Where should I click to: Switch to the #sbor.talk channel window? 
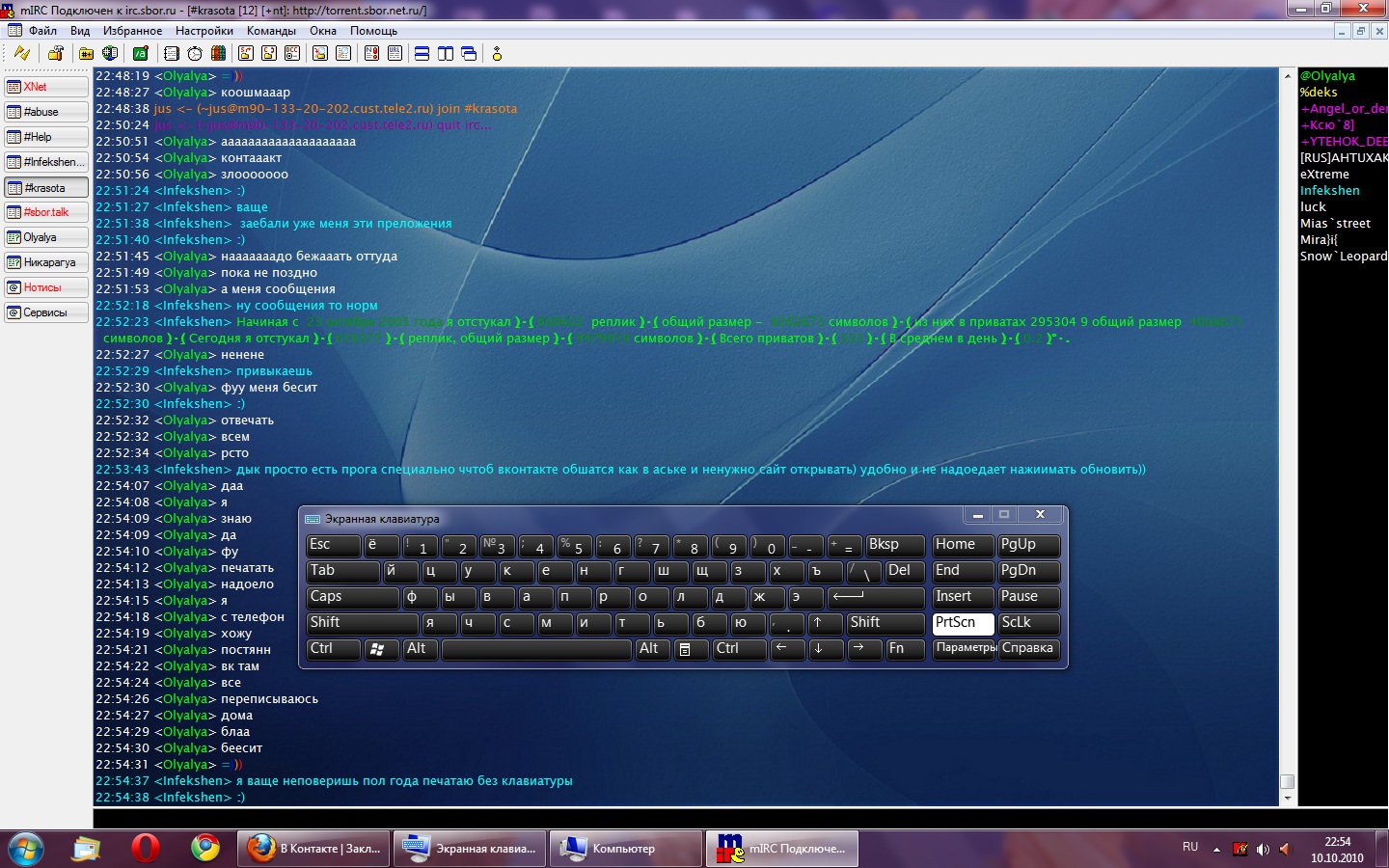click(46, 212)
